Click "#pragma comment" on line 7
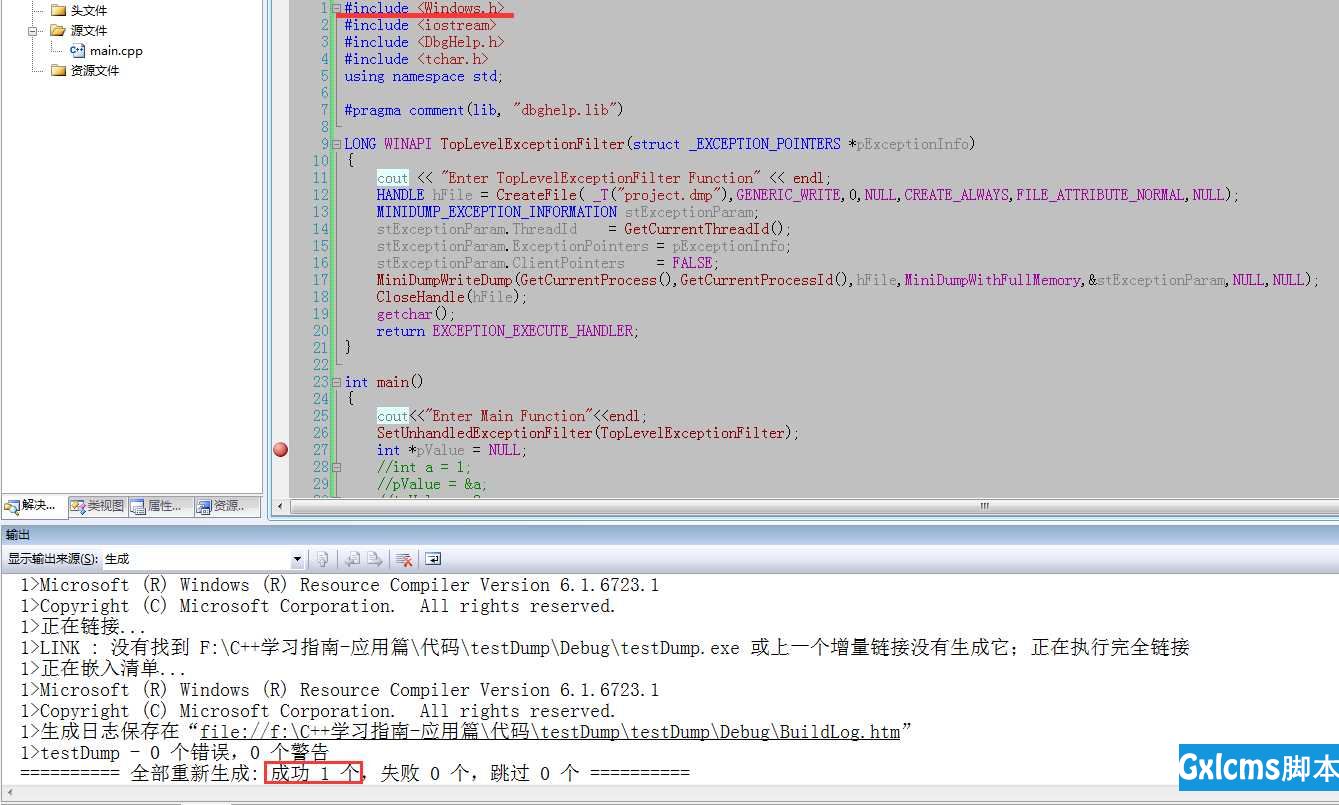1339x805 pixels. click(404, 110)
